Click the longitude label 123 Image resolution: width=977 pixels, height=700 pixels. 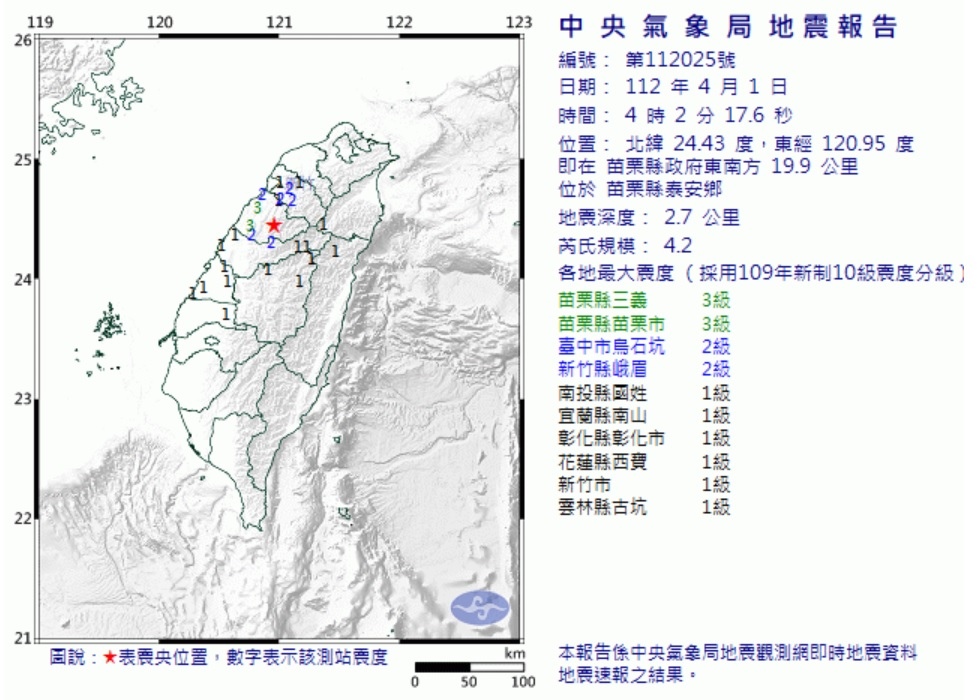519,23
